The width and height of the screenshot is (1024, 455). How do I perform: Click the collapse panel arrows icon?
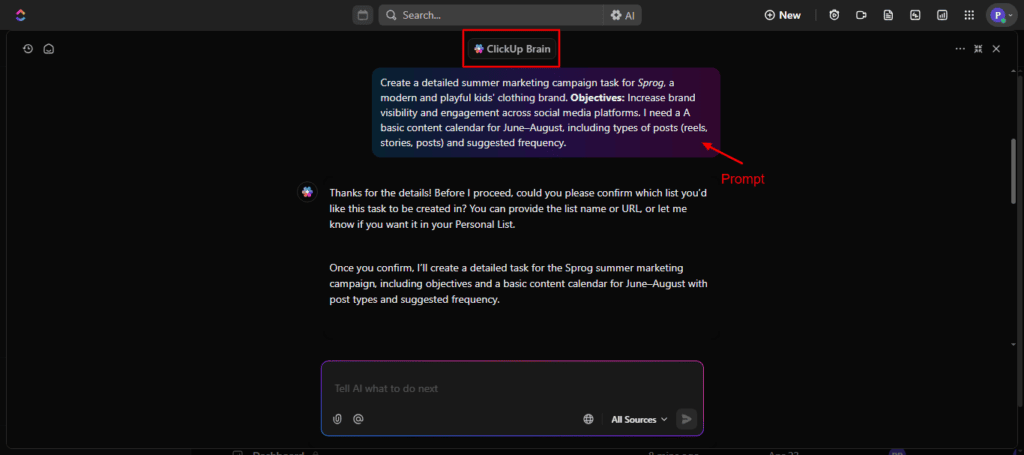tap(978, 48)
